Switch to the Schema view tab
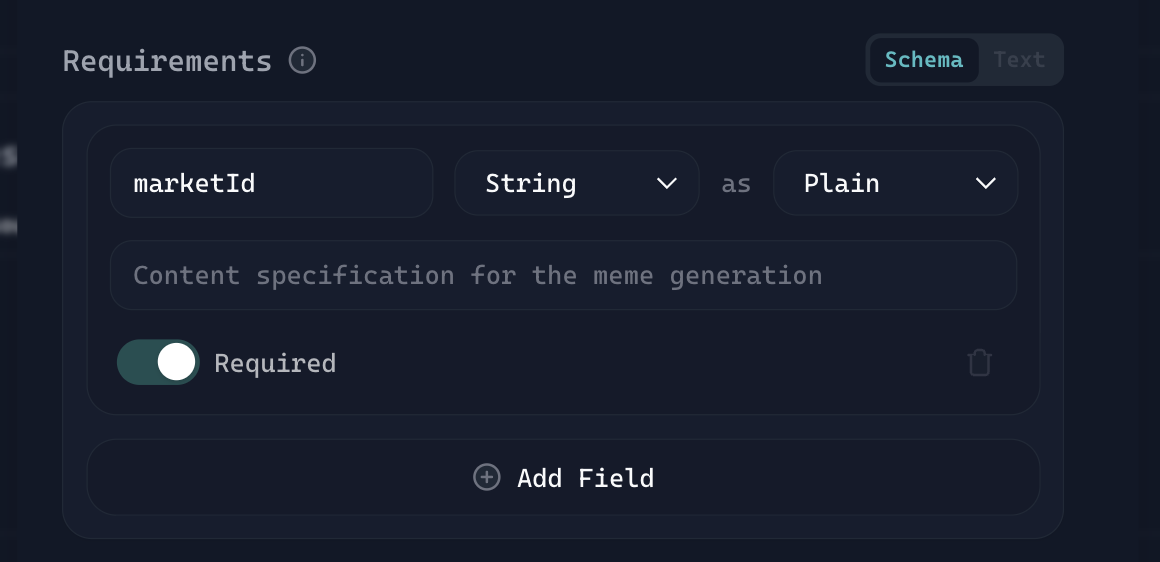 (x=923, y=60)
